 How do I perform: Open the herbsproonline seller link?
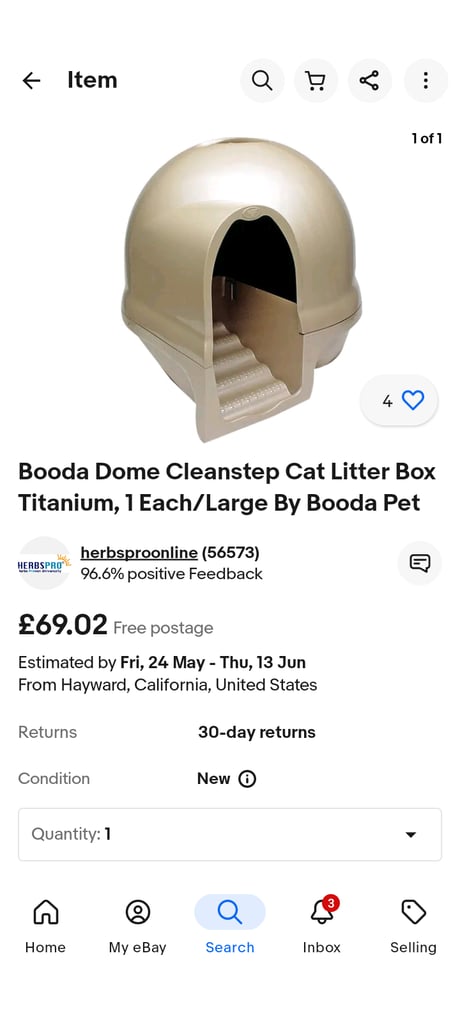point(139,552)
